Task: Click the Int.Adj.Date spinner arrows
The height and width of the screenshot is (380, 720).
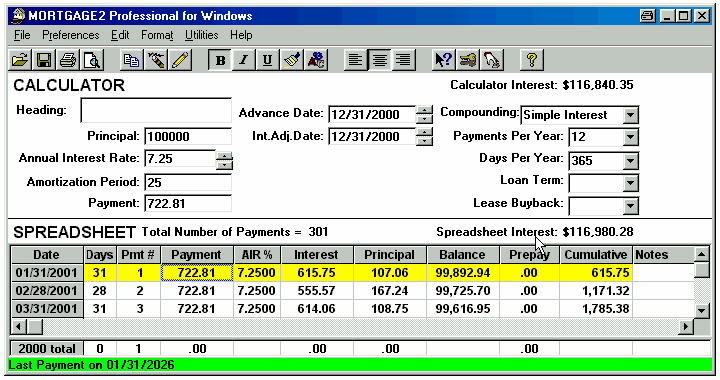Action: tap(424, 136)
